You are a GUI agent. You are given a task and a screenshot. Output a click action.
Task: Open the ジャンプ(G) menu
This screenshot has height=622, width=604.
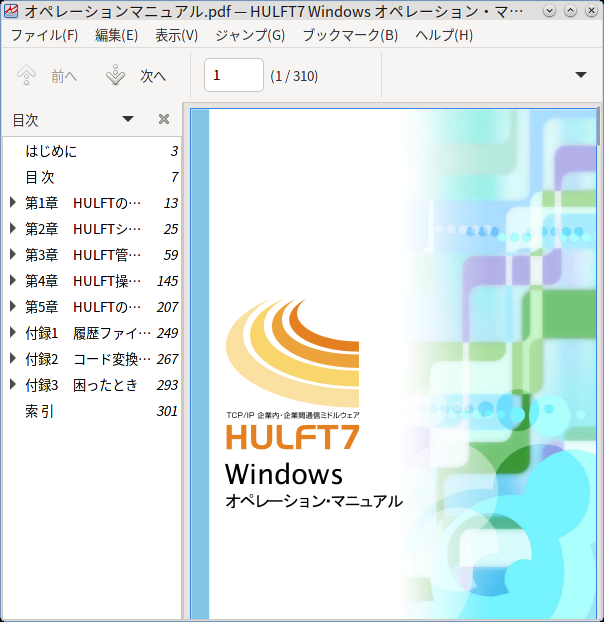tap(250, 35)
